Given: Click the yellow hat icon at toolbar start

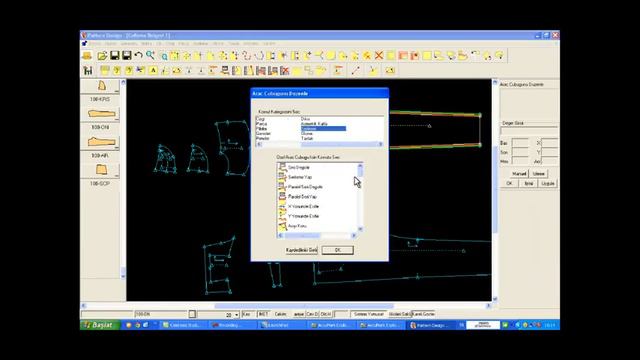Looking at the screenshot, I should point(87,56).
